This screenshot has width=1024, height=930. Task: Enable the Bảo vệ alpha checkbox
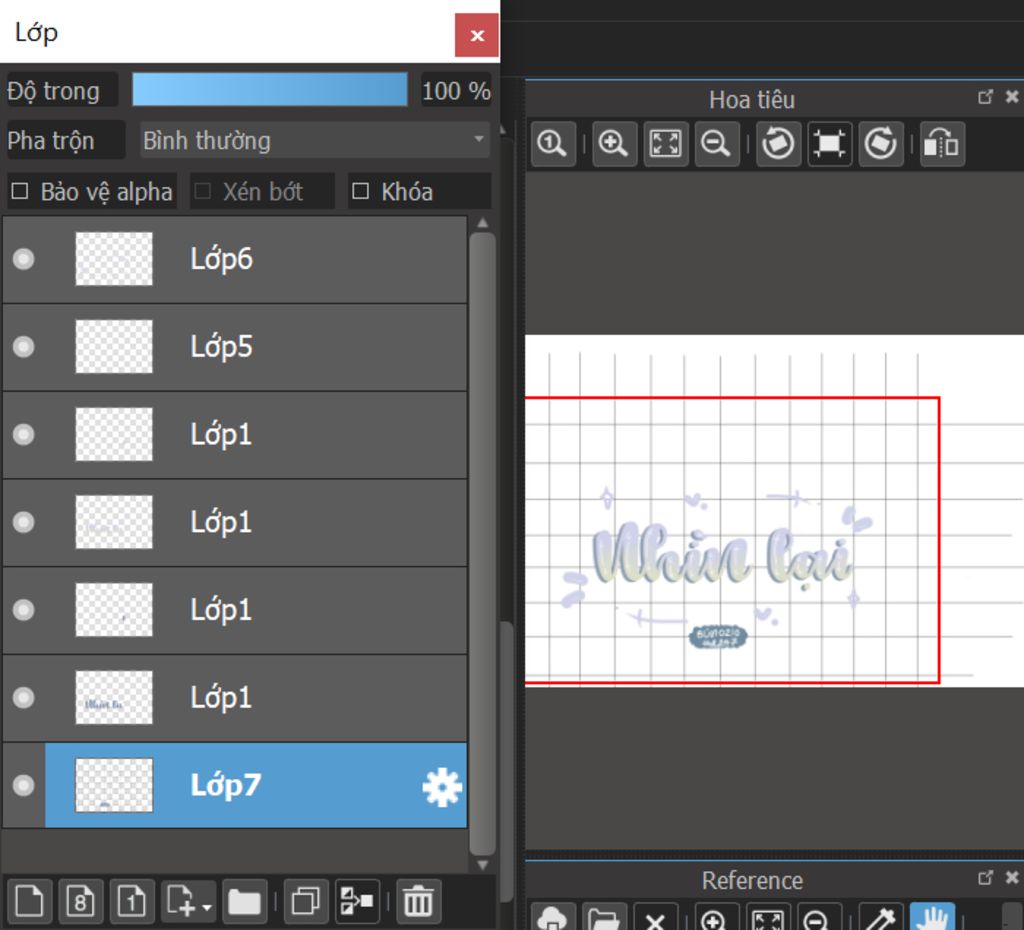20,191
